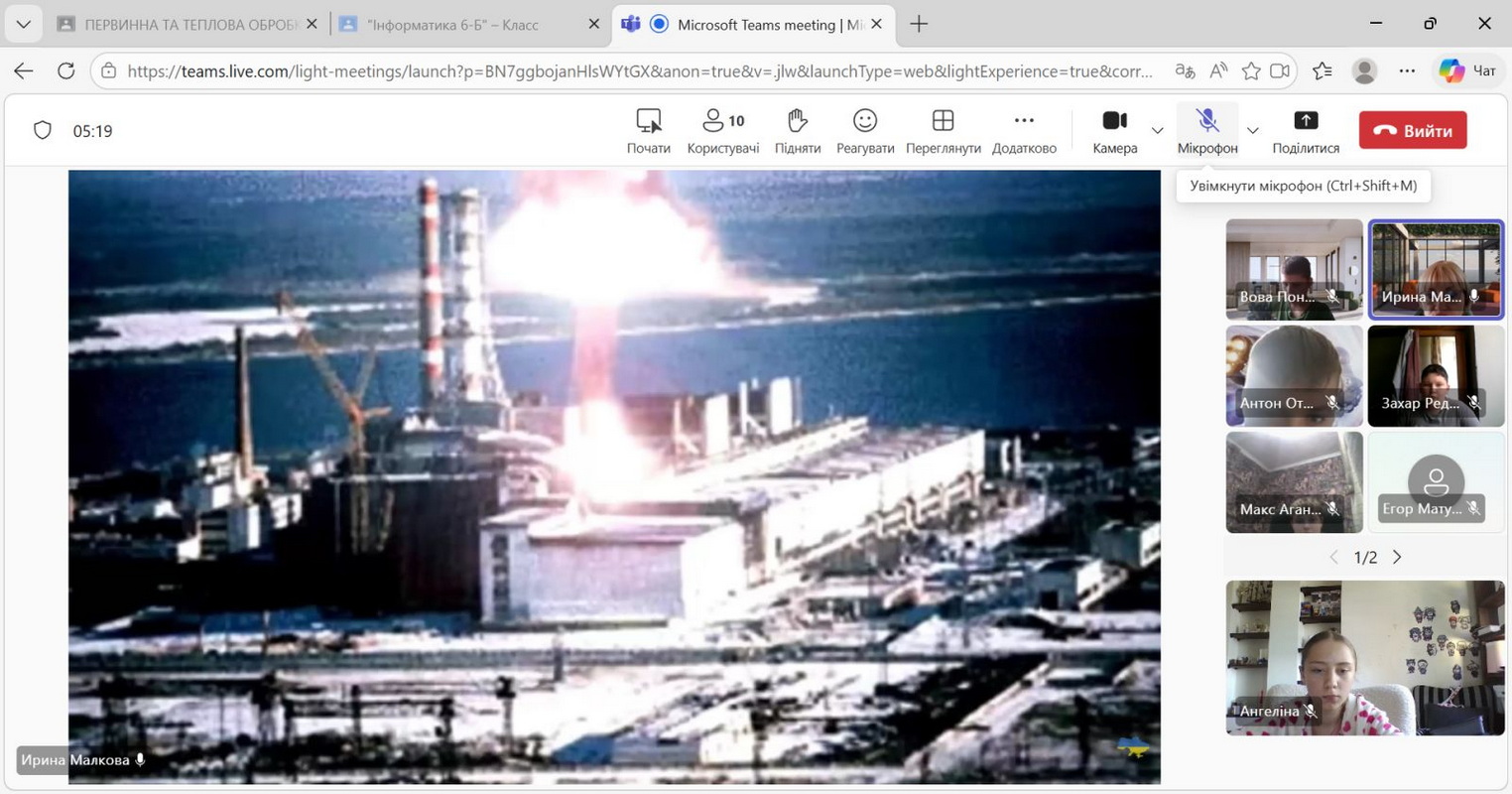Toggle browser read aloud icon in address bar
Screen dimensions: 1512x794
pyautogui.click(x=1218, y=70)
